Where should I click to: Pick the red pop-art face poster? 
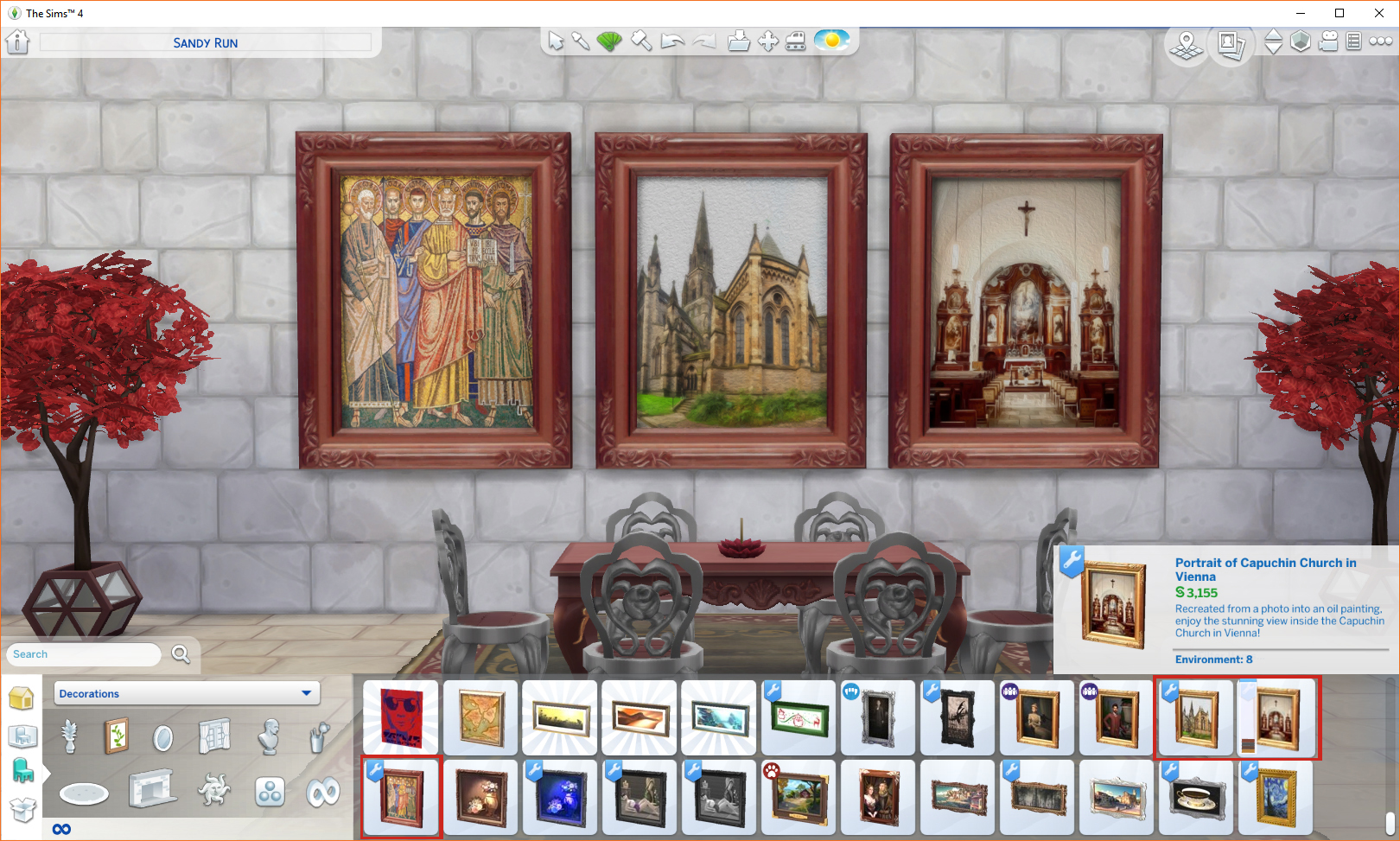[x=401, y=718]
